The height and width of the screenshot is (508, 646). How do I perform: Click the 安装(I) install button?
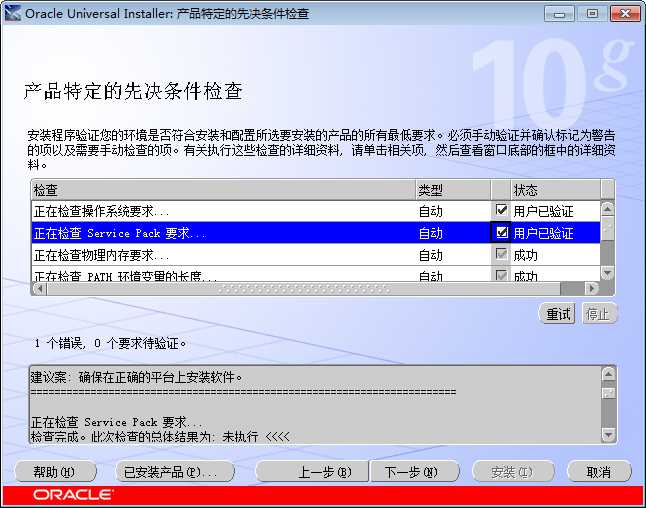click(513, 471)
